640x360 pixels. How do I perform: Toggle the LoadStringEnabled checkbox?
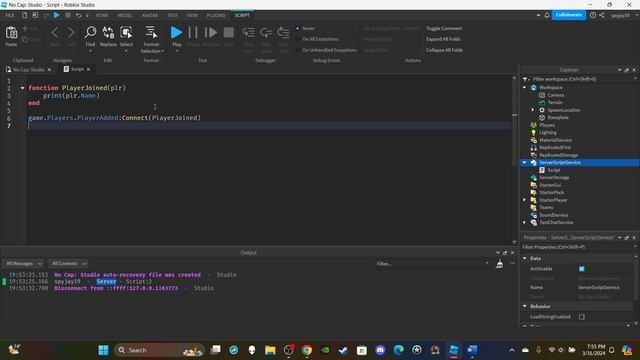click(582, 317)
